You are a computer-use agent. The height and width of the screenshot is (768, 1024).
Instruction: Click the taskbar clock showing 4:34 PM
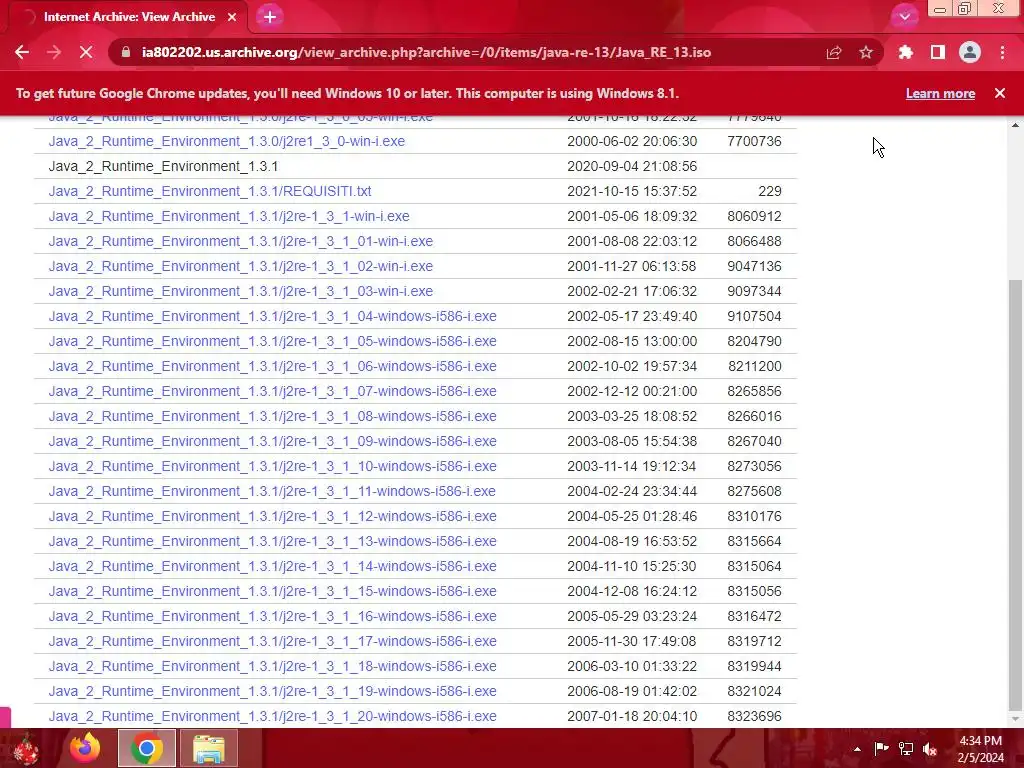pos(980,749)
